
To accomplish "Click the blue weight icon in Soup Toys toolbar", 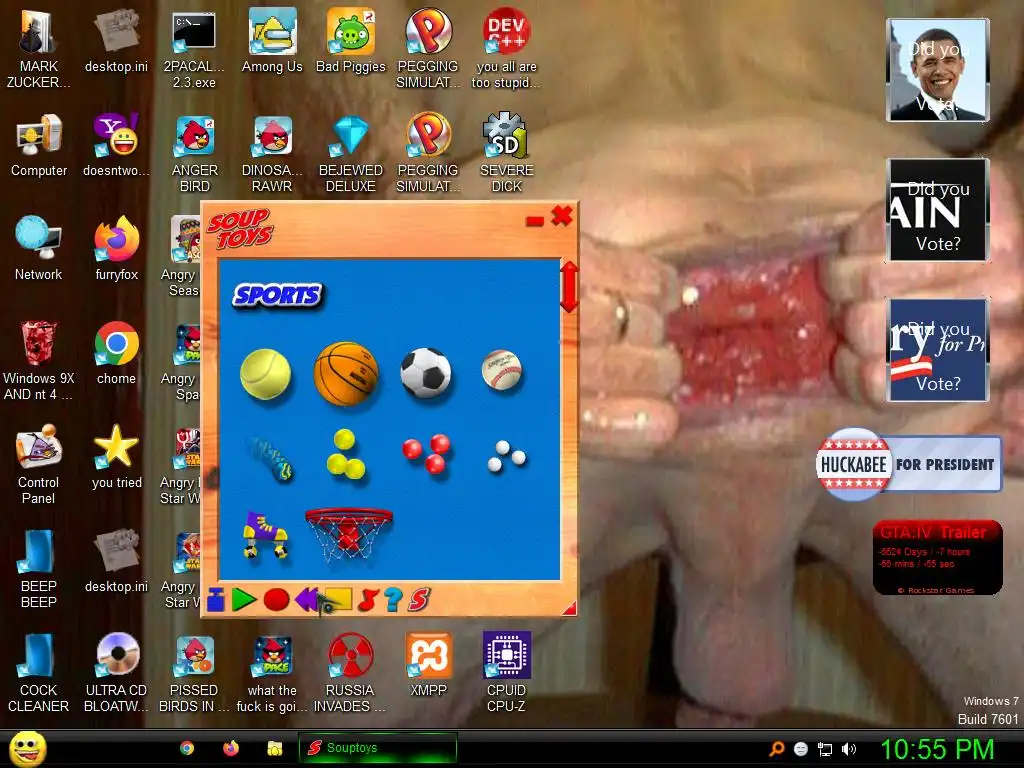I will pos(216,600).
